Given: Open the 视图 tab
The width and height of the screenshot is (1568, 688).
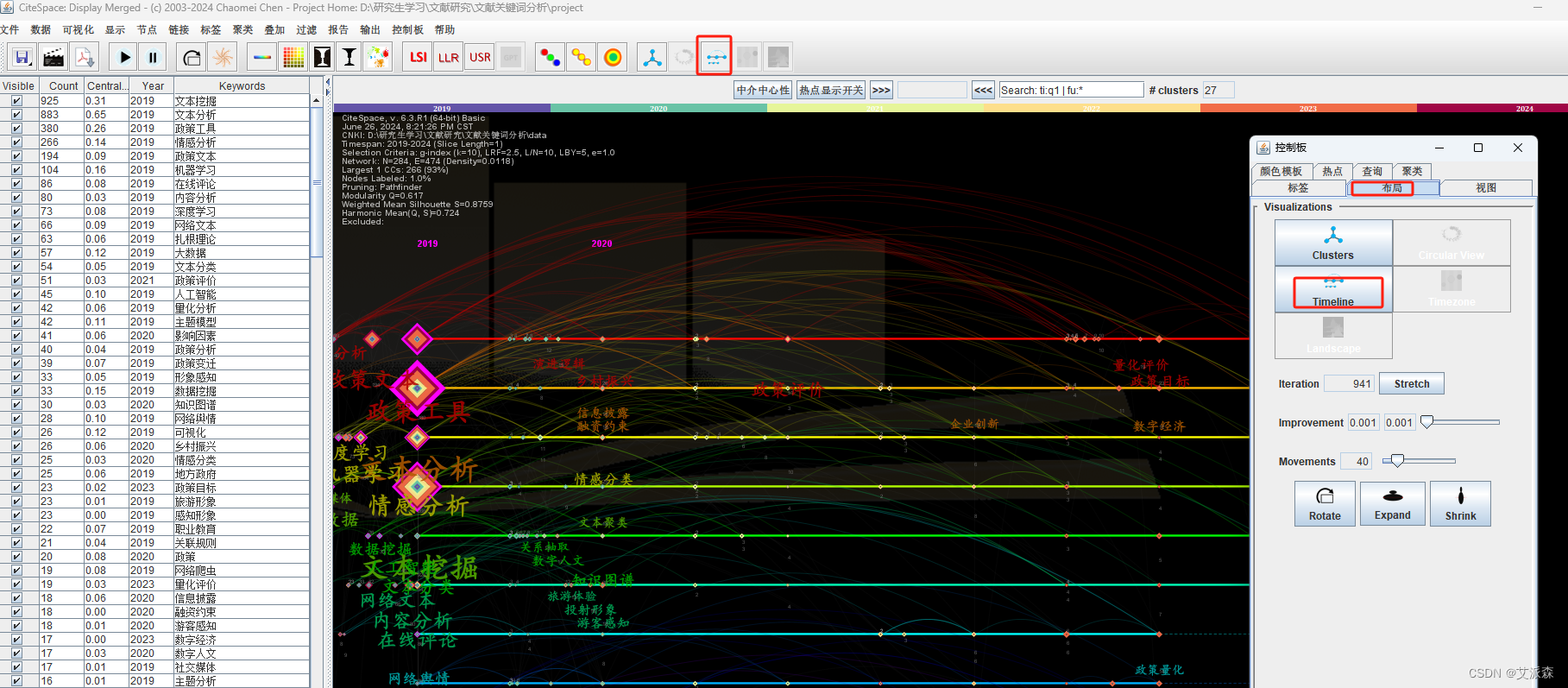Looking at the screenshot, I should [x=1486, y=188].
